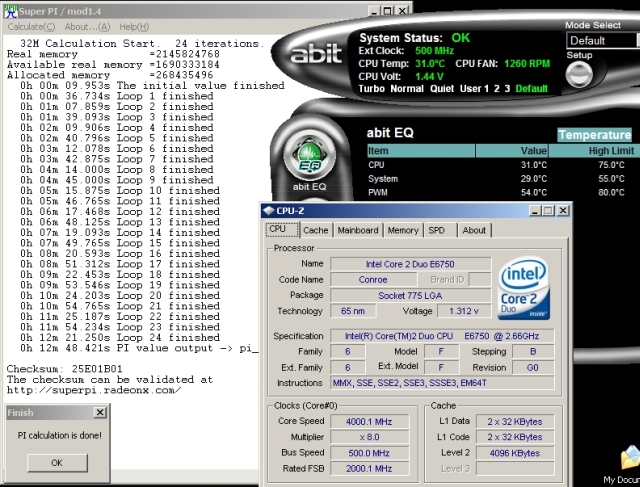Select Turbo mode in abit panel
The width and height of the screenshot is (640, 487).
click(371, 89)
